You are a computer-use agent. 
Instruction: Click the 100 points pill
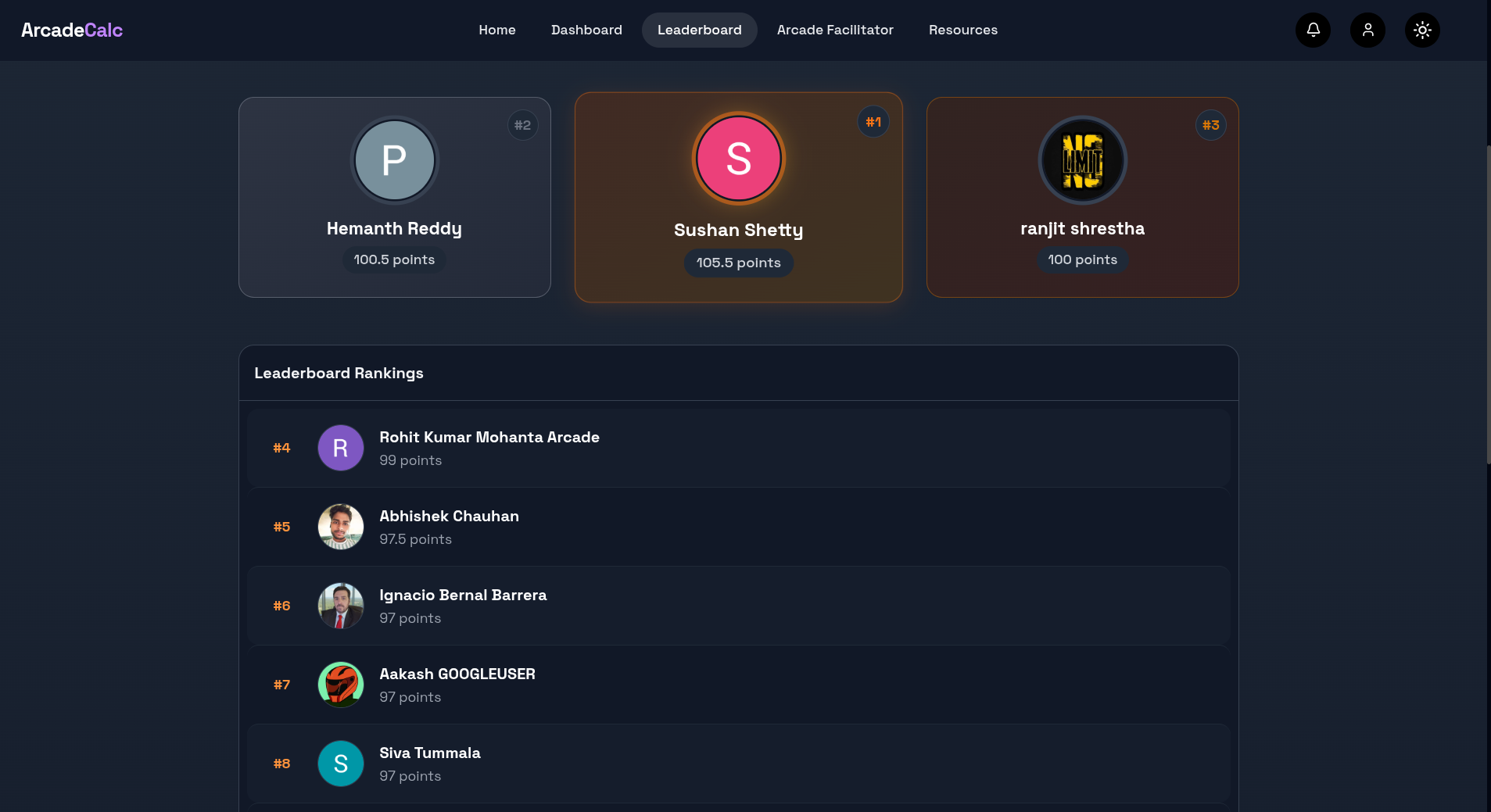1082,259
